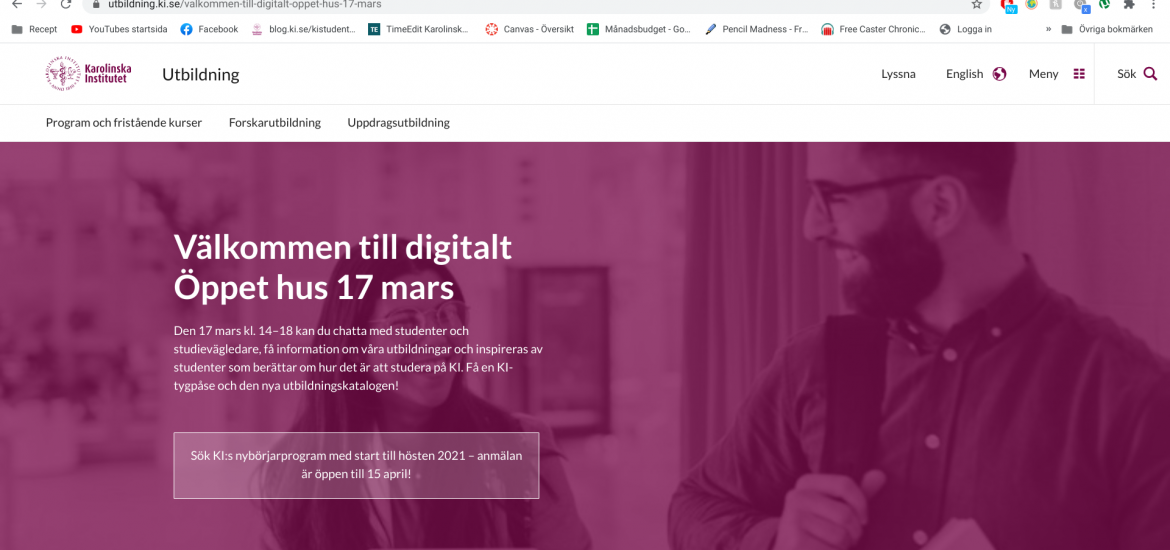1170x550 pixels.
Task: Expand the hidden bookmarks chevron
Action: pyautogui.click(x=1048, y=29)
